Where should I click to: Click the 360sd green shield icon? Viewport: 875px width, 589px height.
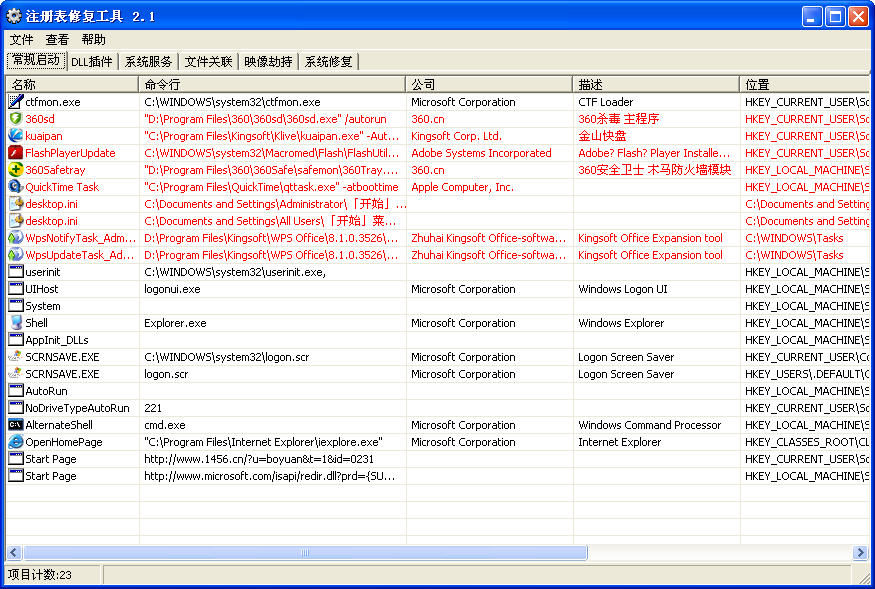point(15,119)
